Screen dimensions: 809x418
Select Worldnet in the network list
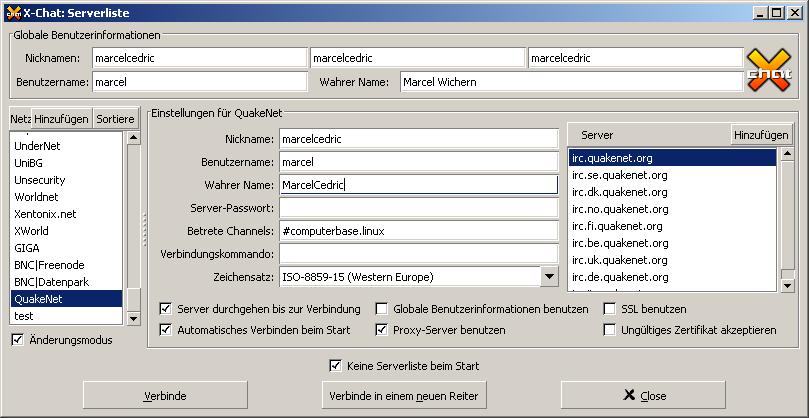67,197
